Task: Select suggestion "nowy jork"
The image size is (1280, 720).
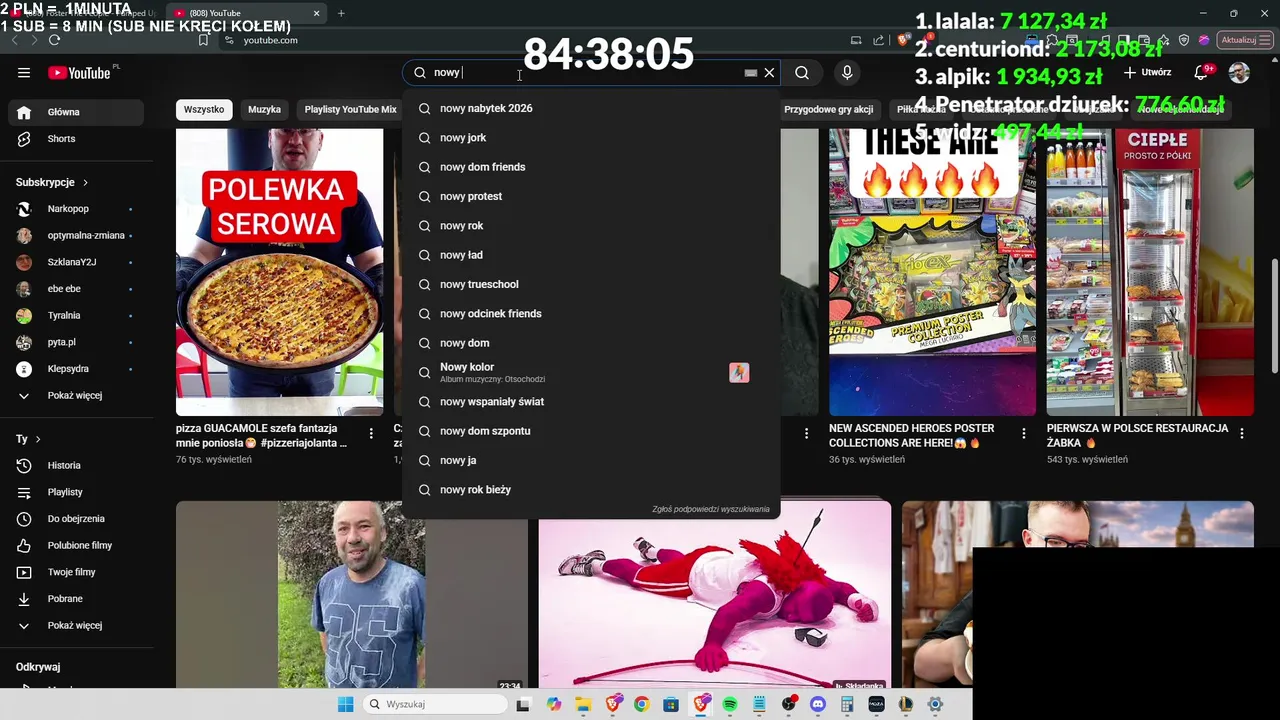Action: tap(591, 138)
